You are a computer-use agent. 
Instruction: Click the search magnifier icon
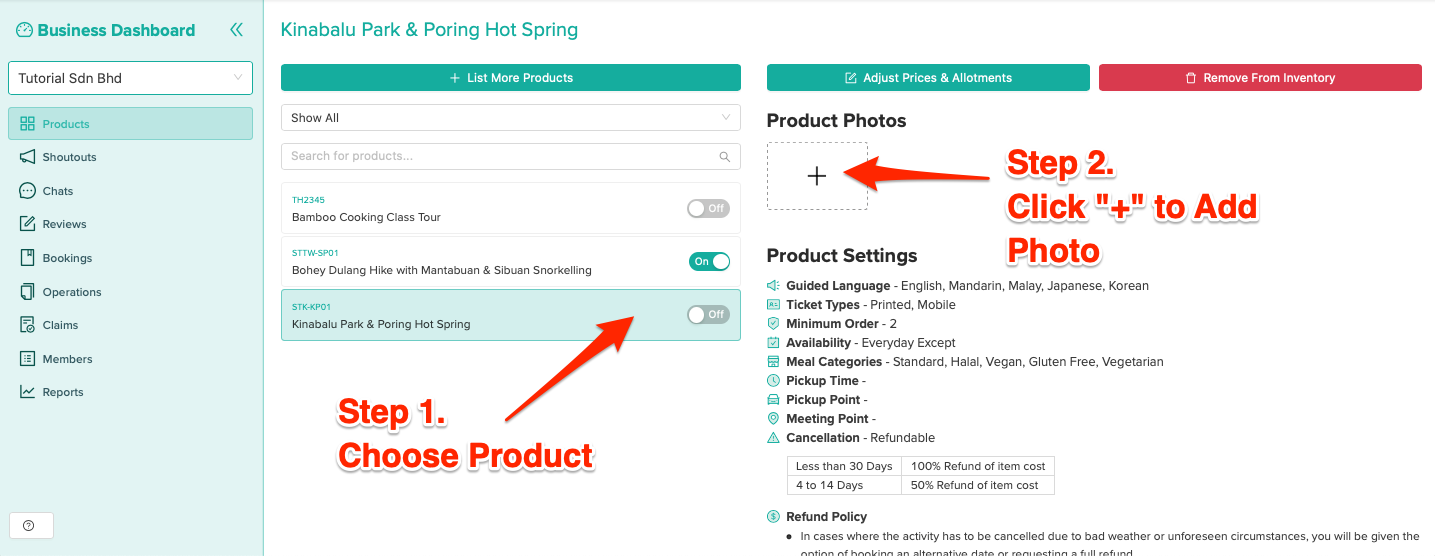725,157
